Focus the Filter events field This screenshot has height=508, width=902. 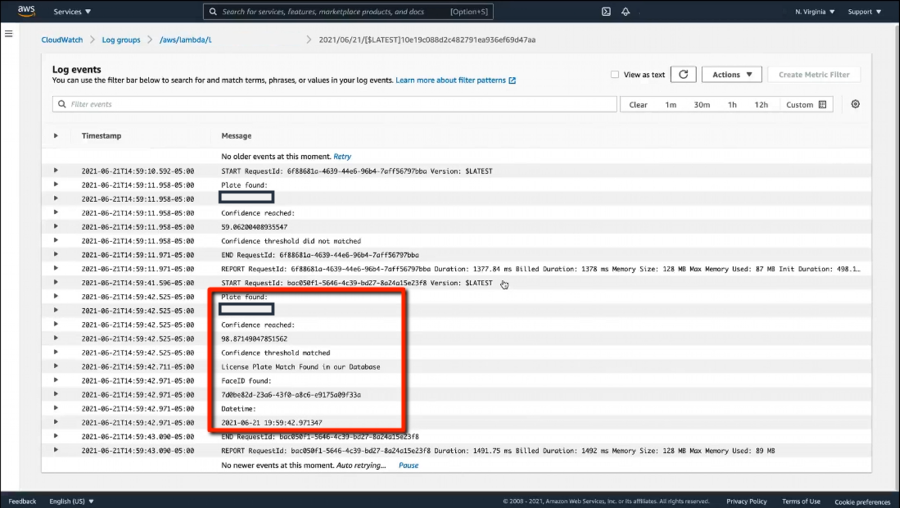(x=334, y=104)
